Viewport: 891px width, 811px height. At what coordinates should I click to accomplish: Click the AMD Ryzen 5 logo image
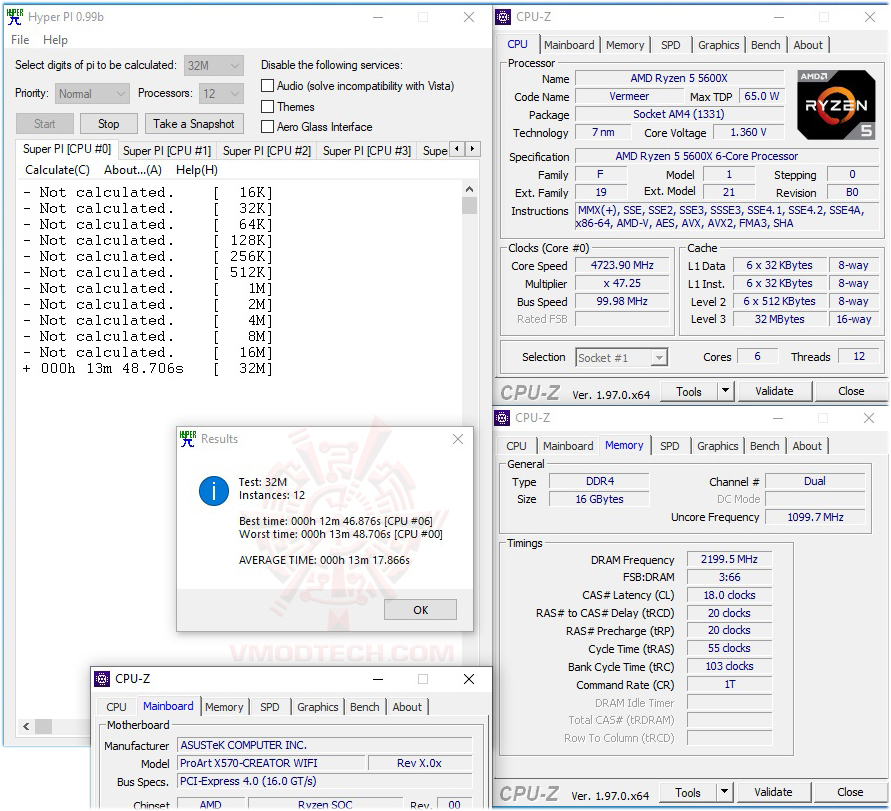[x=836, y=104]
